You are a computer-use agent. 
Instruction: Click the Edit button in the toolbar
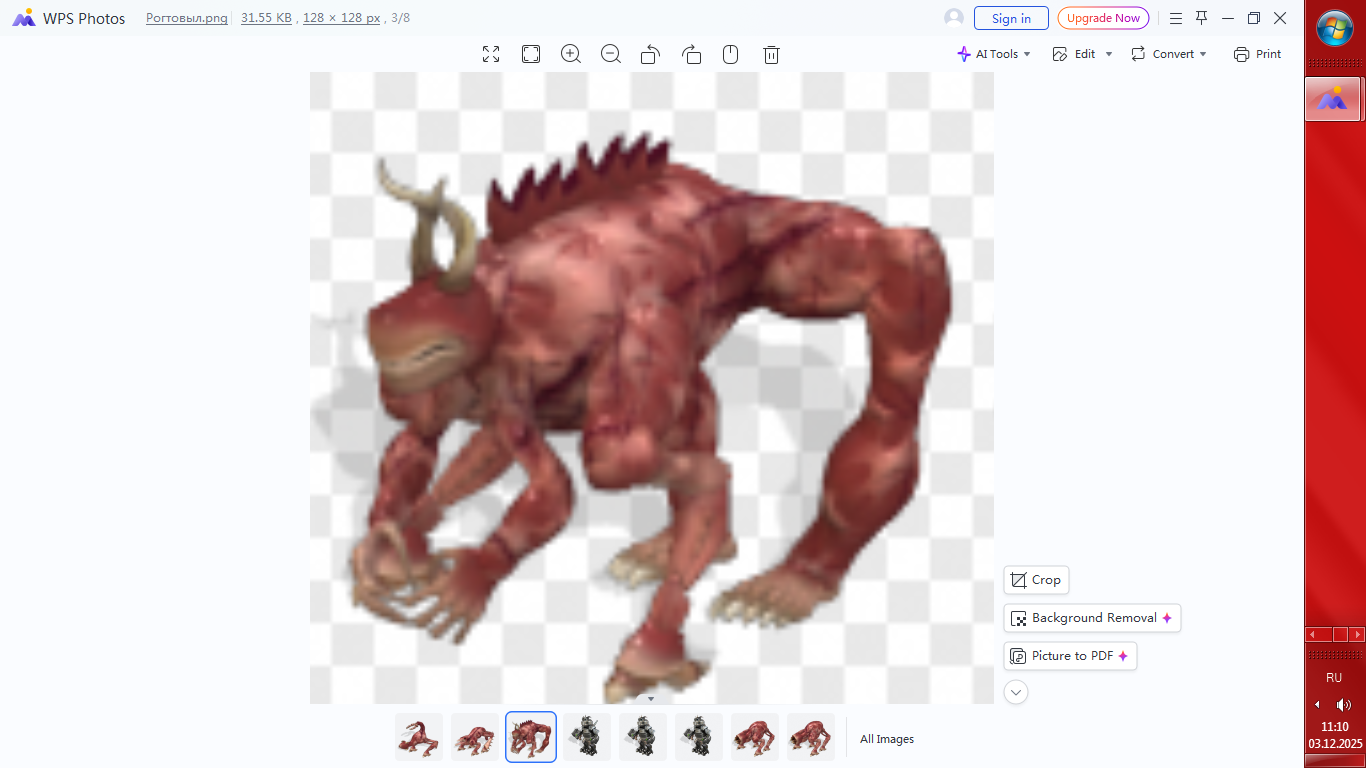click(x=1074, y=54)
